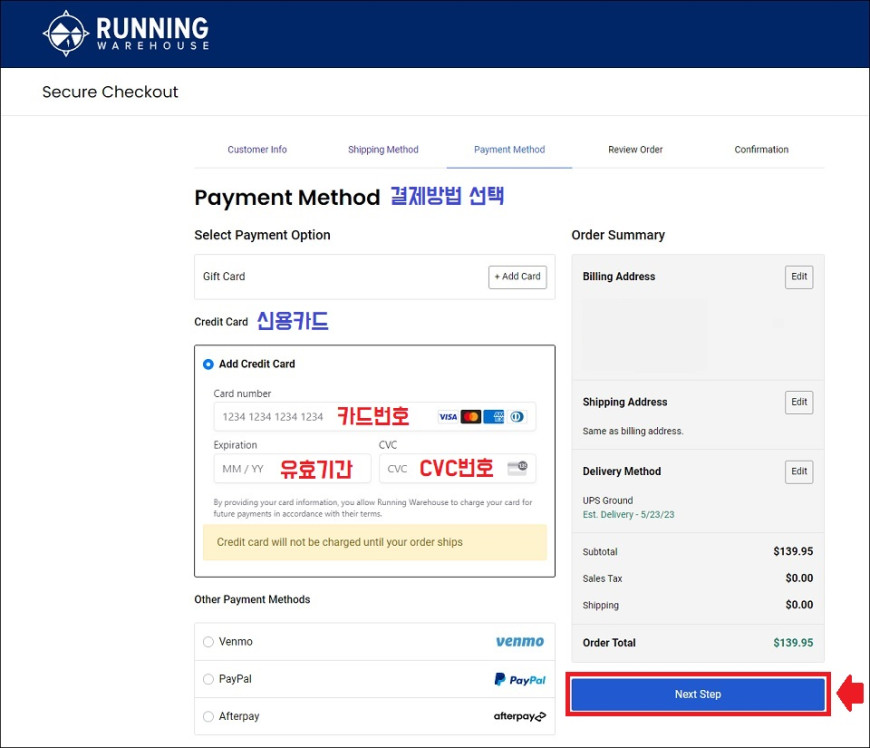Screen dimensions: 870x748
Task: Click the Shipping $0.00 value
Action: 799,605
